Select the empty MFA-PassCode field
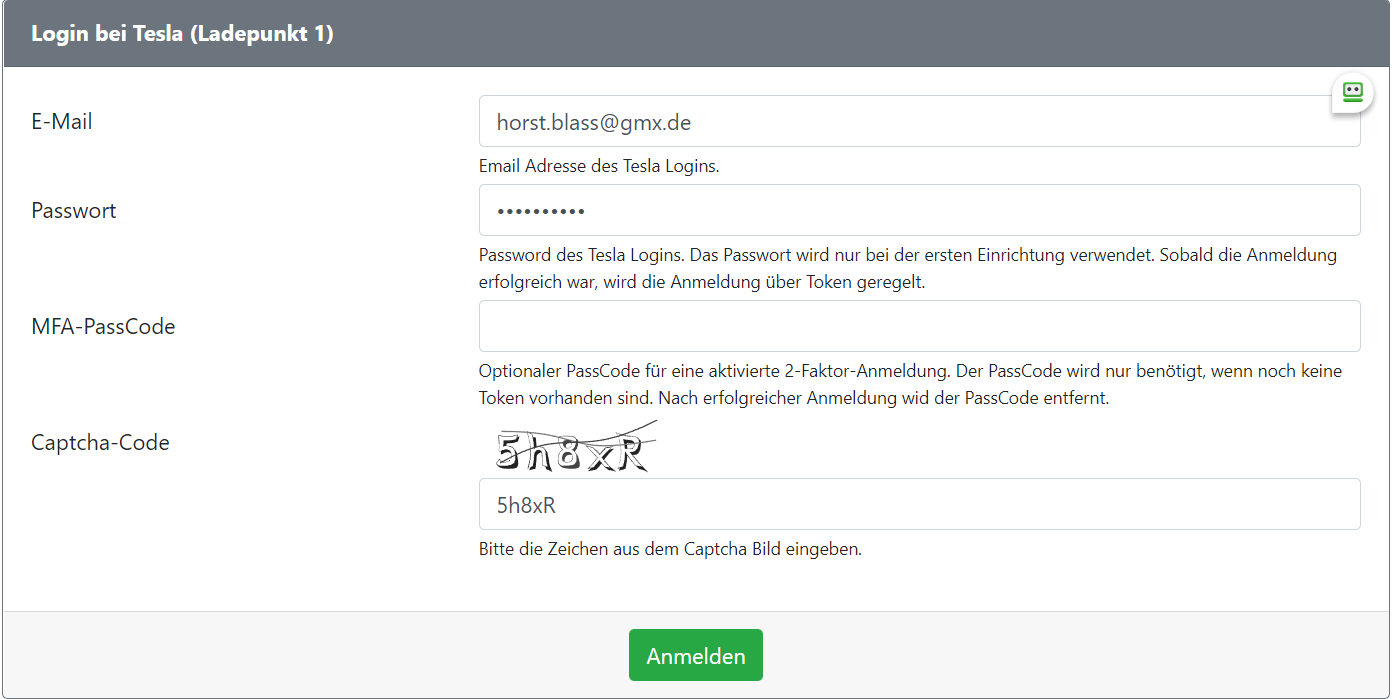This screenshot has height=699, width=1400. 919,326
